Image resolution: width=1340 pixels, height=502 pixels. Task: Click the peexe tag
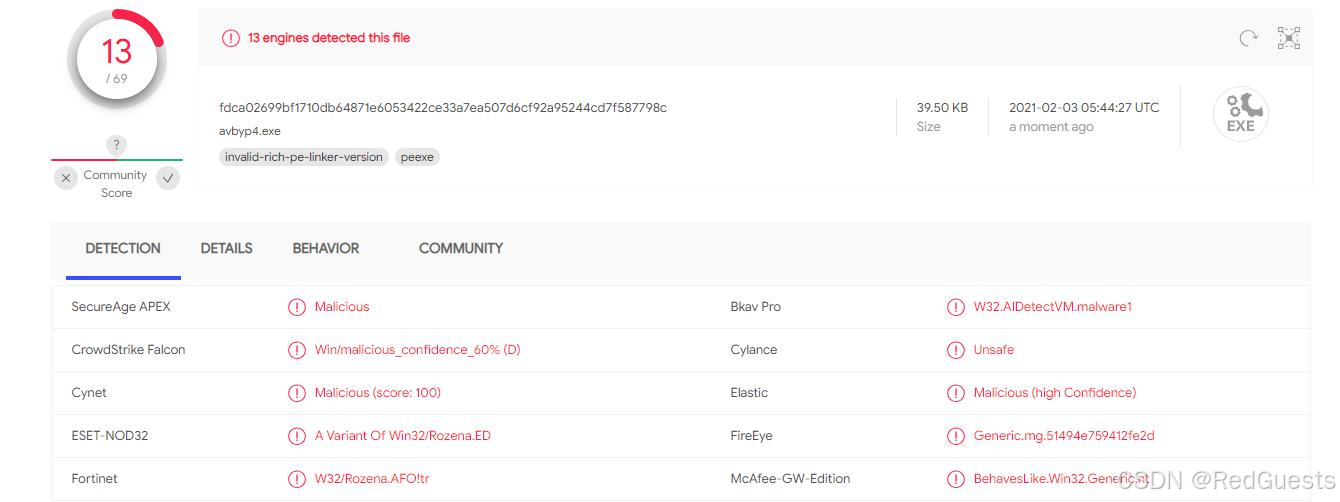417,157
